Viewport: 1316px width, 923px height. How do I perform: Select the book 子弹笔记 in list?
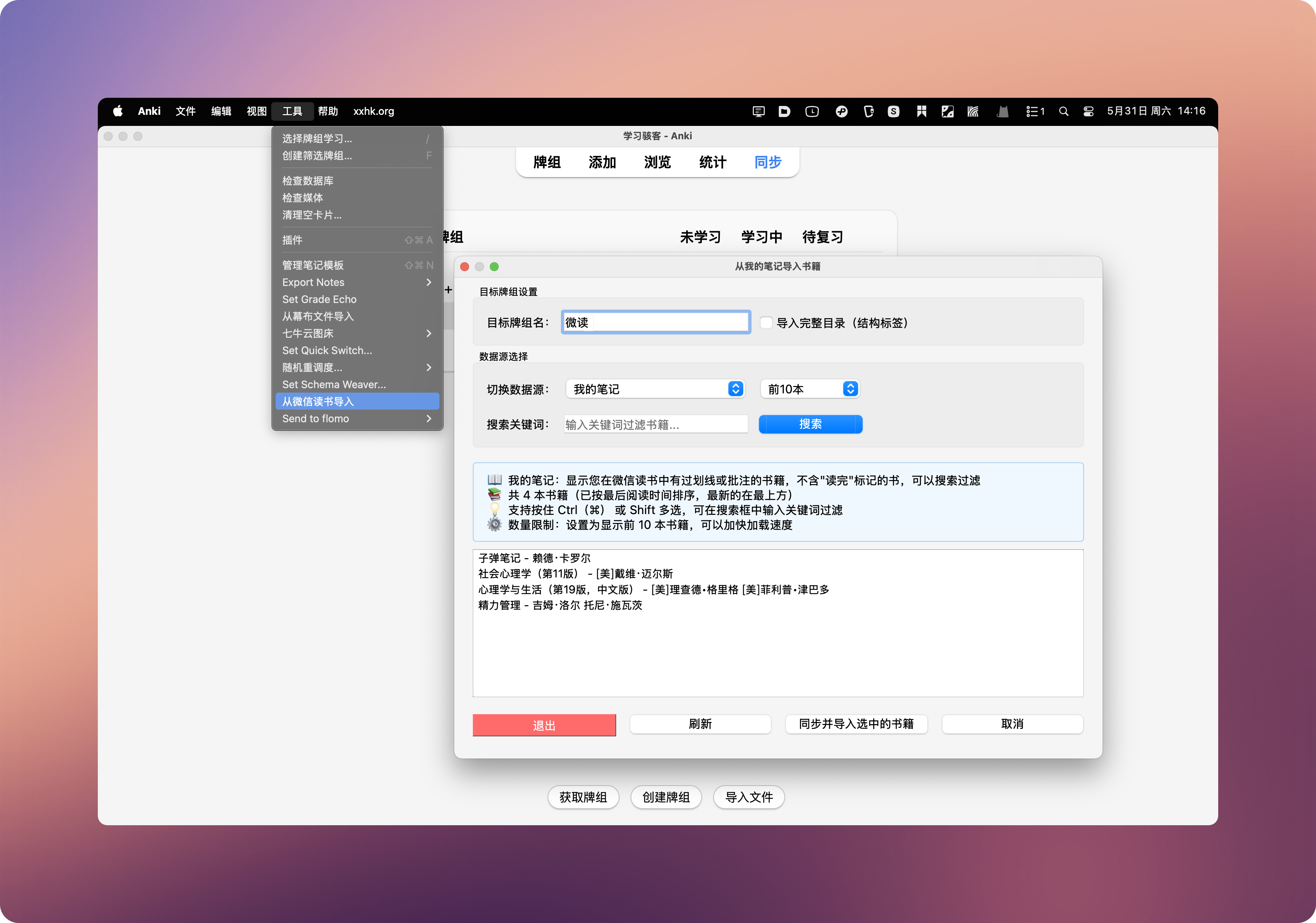pos(534,558)
